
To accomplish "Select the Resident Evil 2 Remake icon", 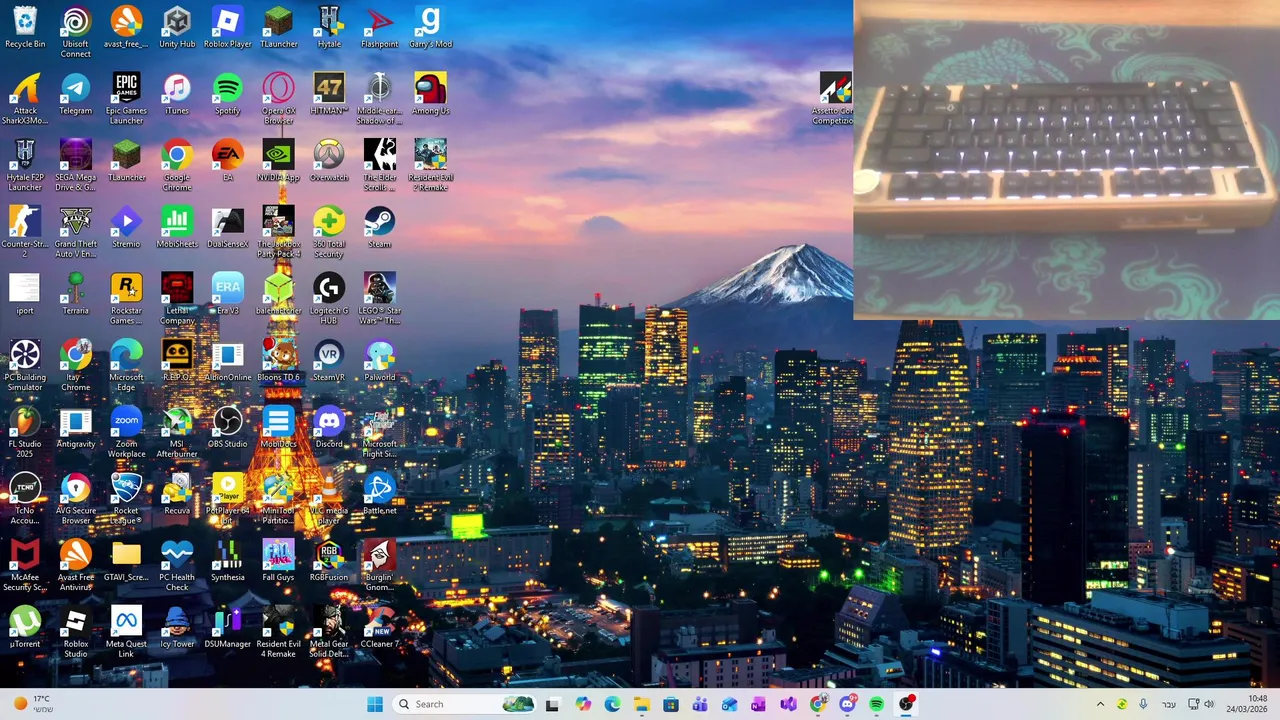I will tap(430, 166).
